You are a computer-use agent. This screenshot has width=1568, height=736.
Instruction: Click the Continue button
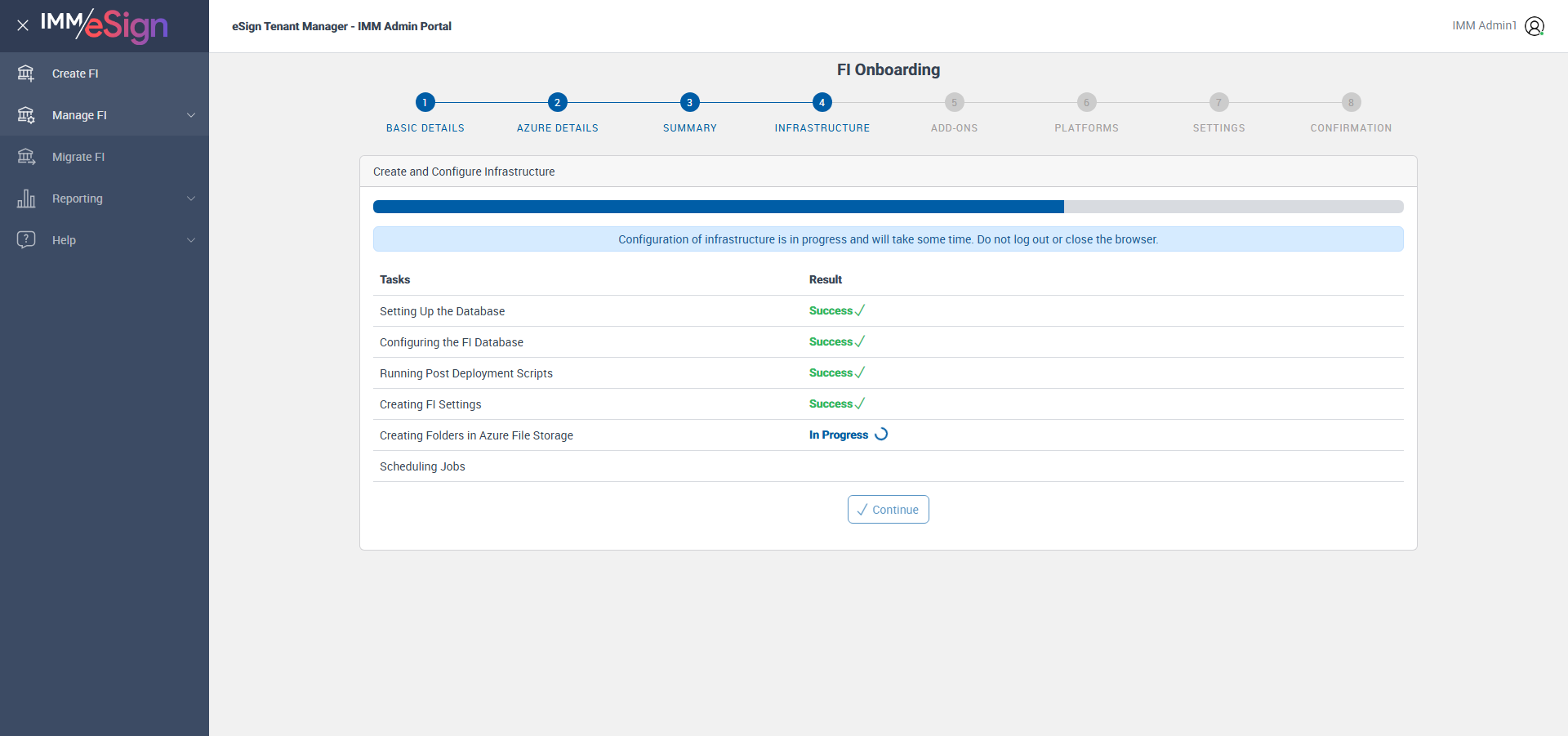pos(889,510)
